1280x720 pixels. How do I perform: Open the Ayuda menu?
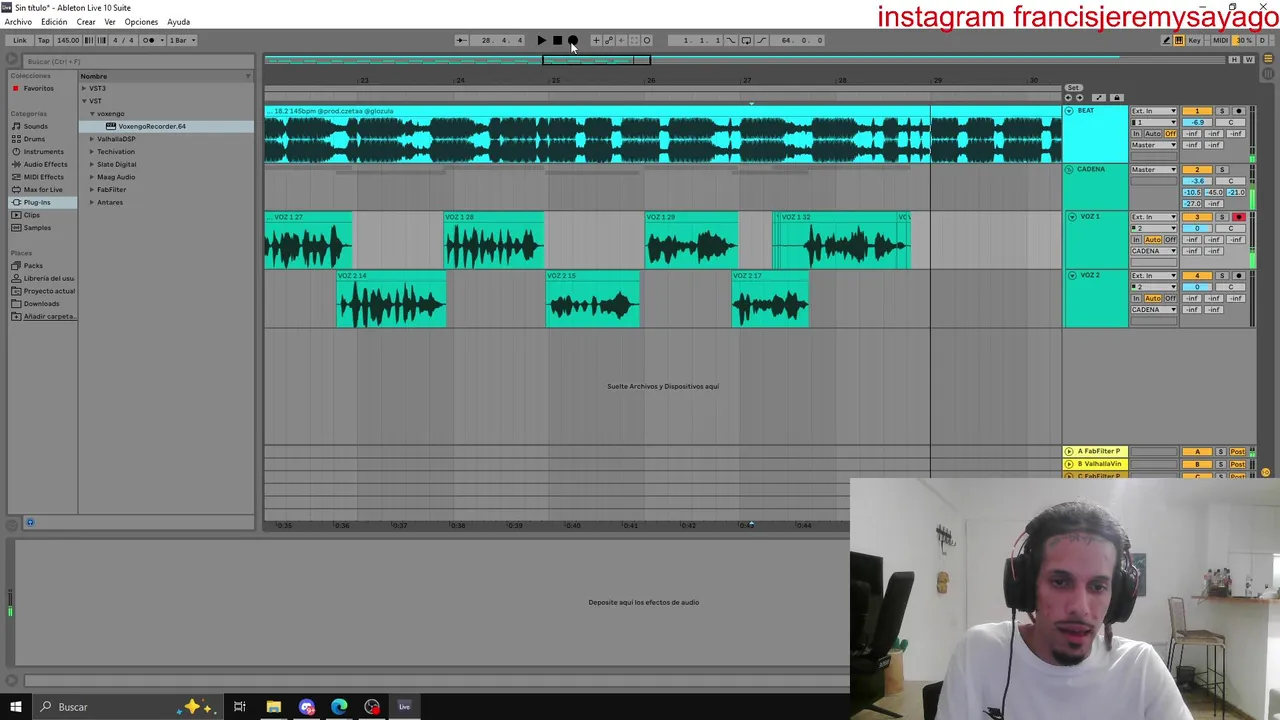(178, 22)
